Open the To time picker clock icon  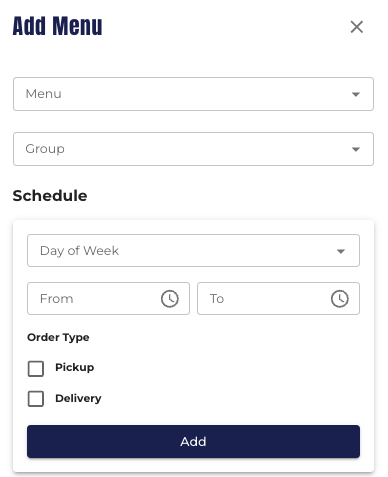340,298
